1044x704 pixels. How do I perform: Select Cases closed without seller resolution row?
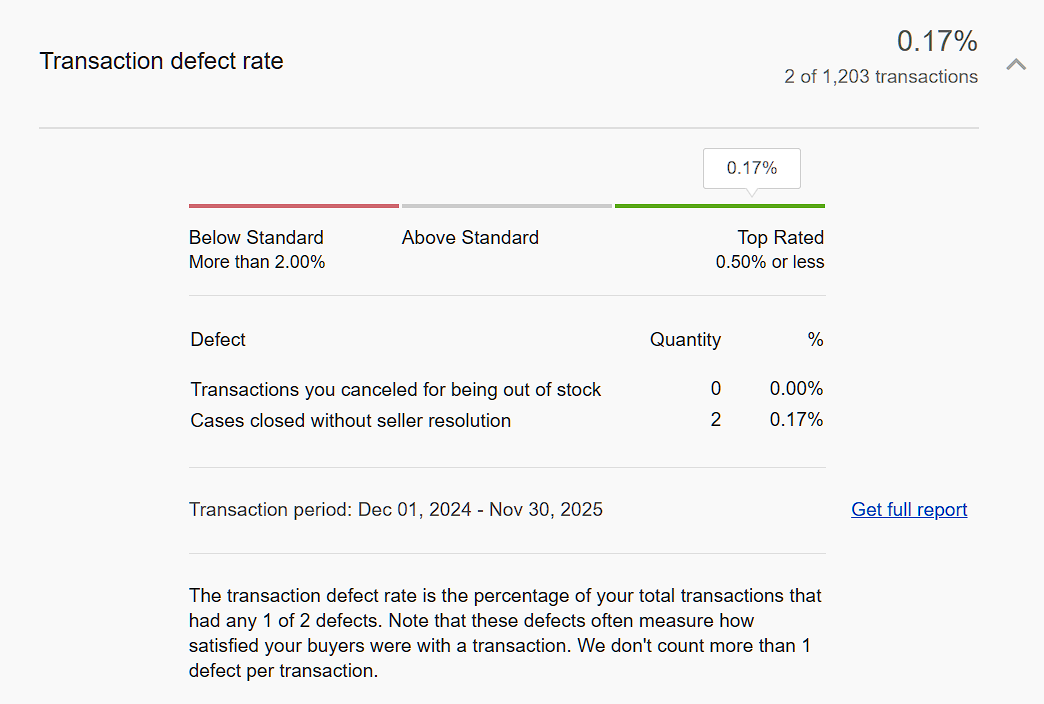tap(350, 421)
